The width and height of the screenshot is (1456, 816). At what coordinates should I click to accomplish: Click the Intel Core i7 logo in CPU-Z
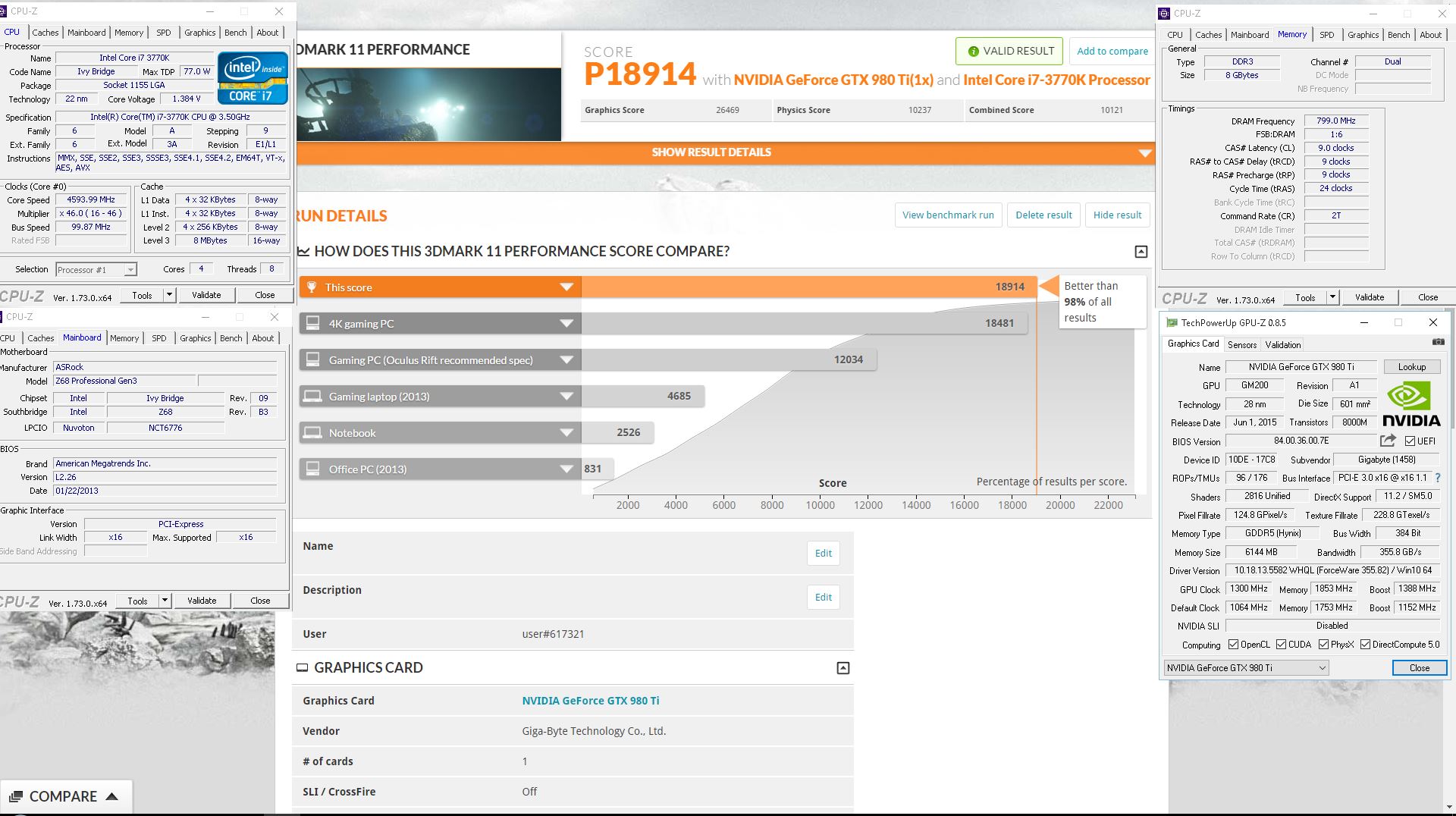coord(253,77)
